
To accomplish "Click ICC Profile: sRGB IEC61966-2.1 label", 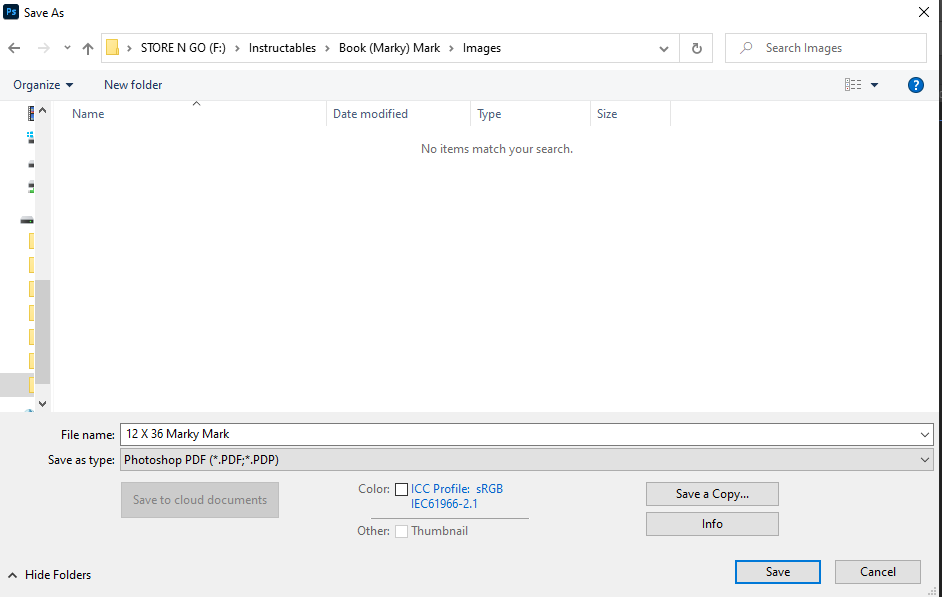I will coord(457,496).
